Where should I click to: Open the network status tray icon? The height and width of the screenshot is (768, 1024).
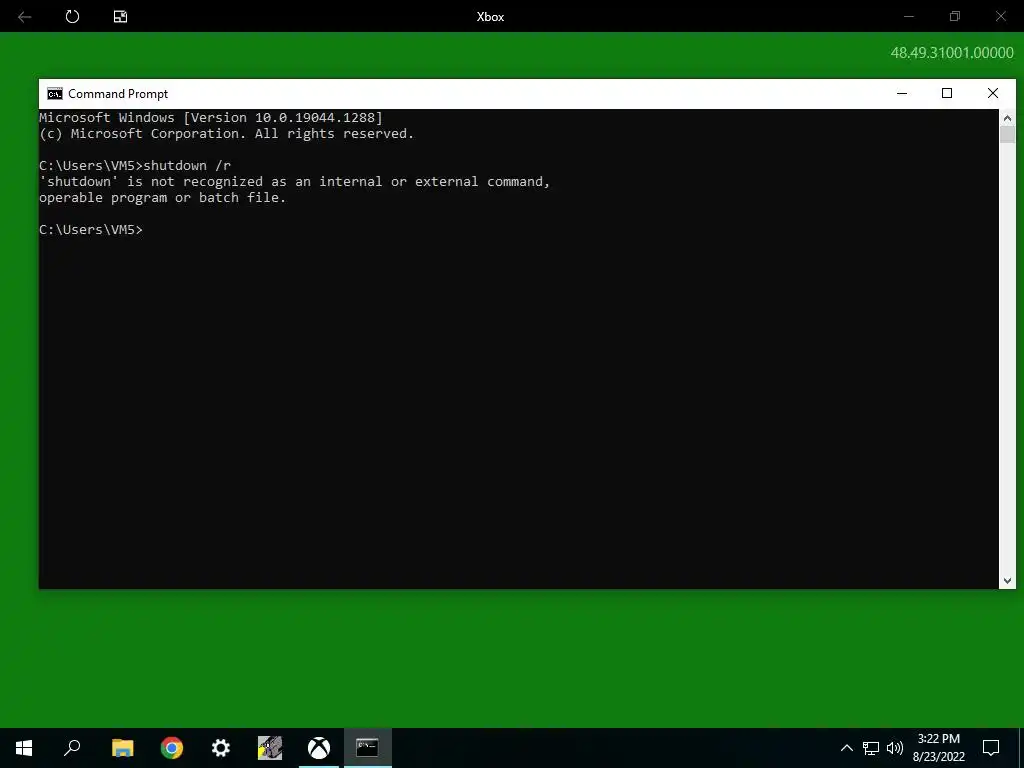tap(871, 748)
